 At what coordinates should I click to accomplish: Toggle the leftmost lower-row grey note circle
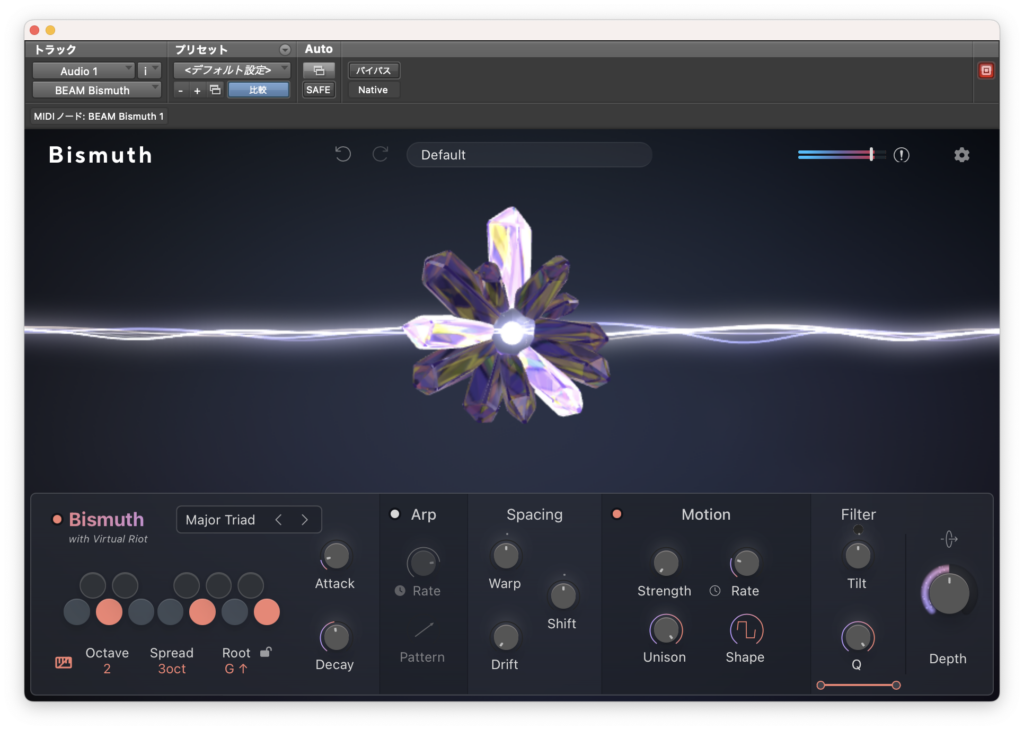pos(76,612)
